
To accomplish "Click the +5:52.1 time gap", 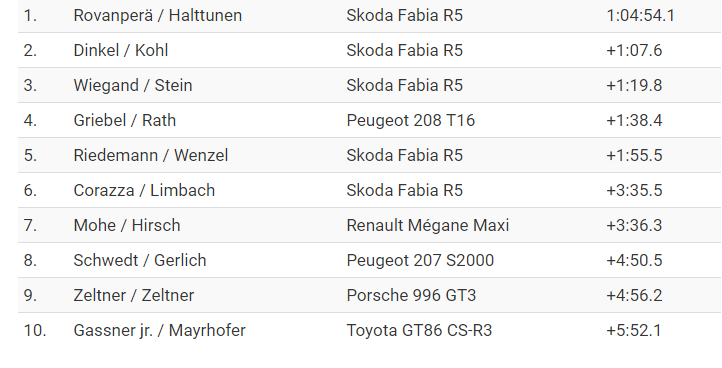I will pos(634,330).
